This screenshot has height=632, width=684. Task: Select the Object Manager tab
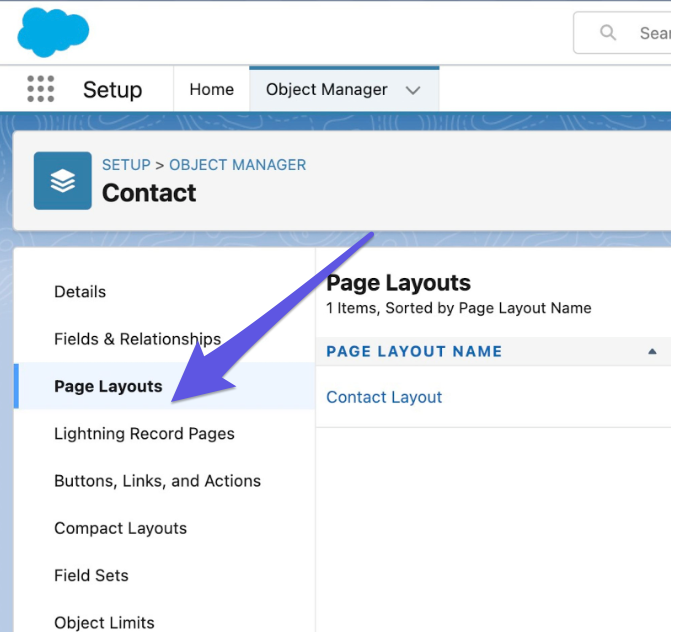click(x=326, y=89)
